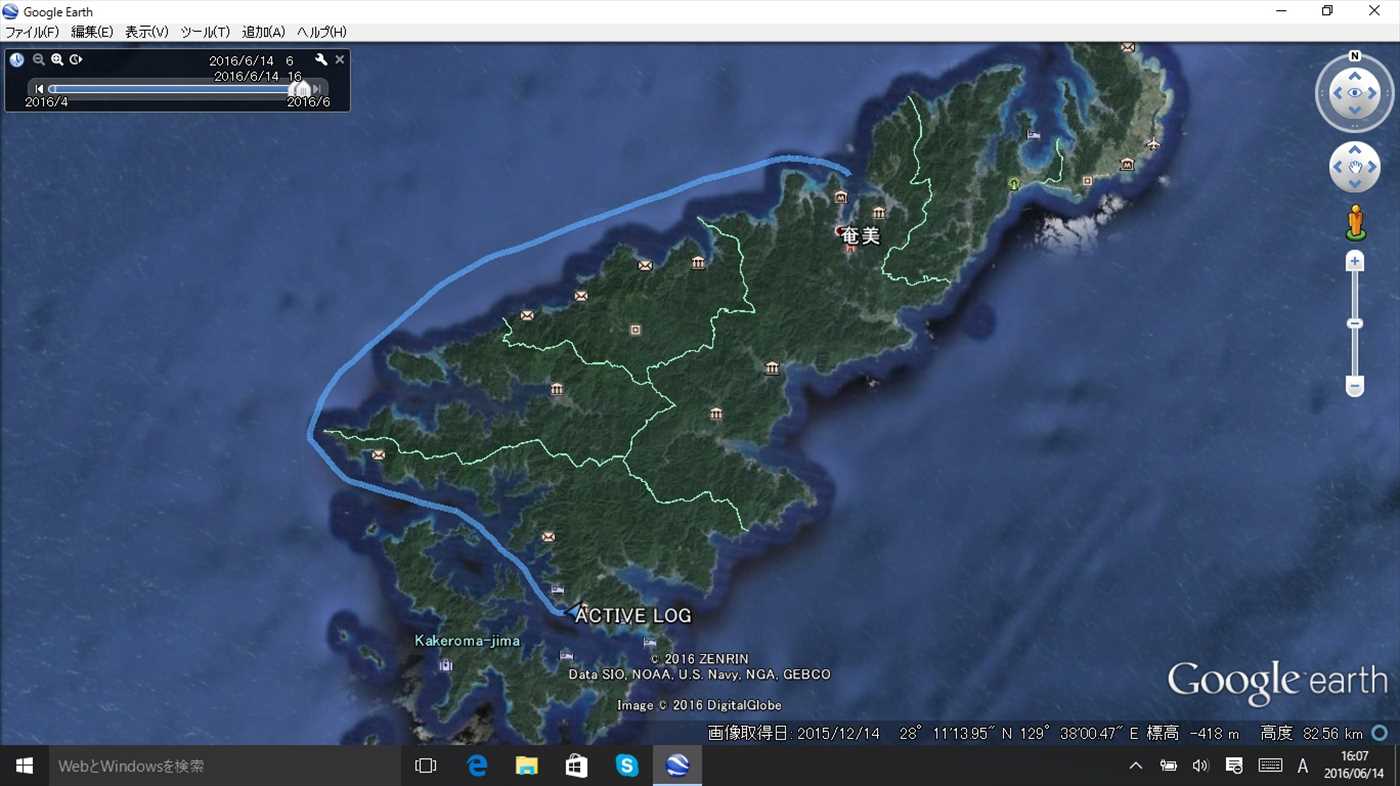Pan map left with Move joystick

[1338, 167]
